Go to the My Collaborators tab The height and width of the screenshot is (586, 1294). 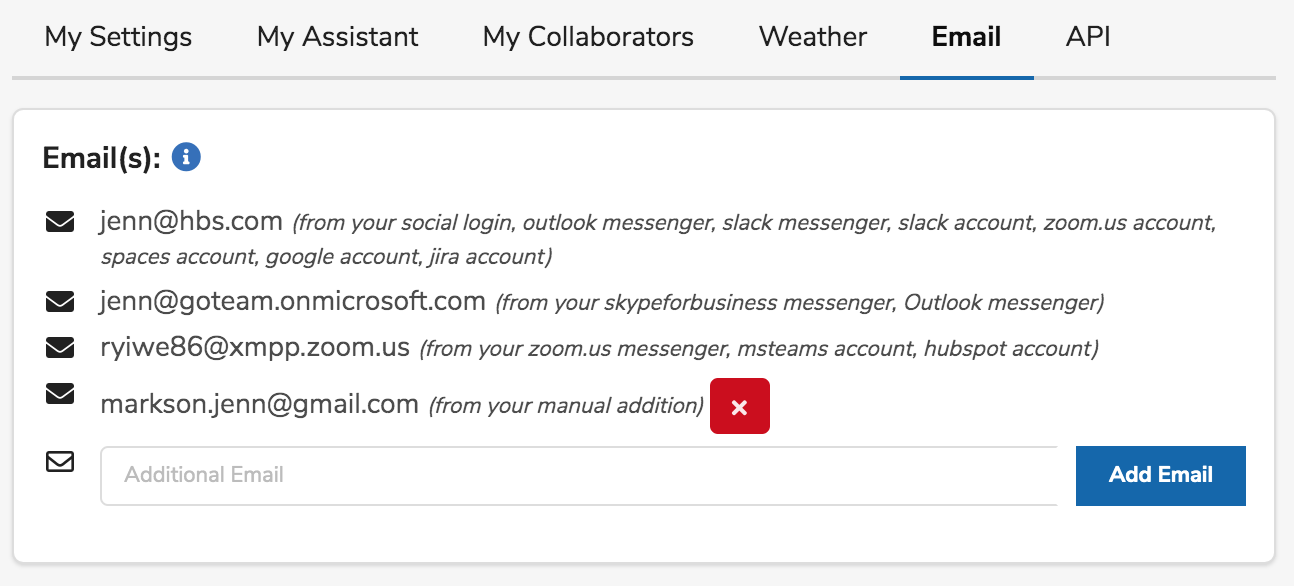pyautogui.click(x=588, y=38)
